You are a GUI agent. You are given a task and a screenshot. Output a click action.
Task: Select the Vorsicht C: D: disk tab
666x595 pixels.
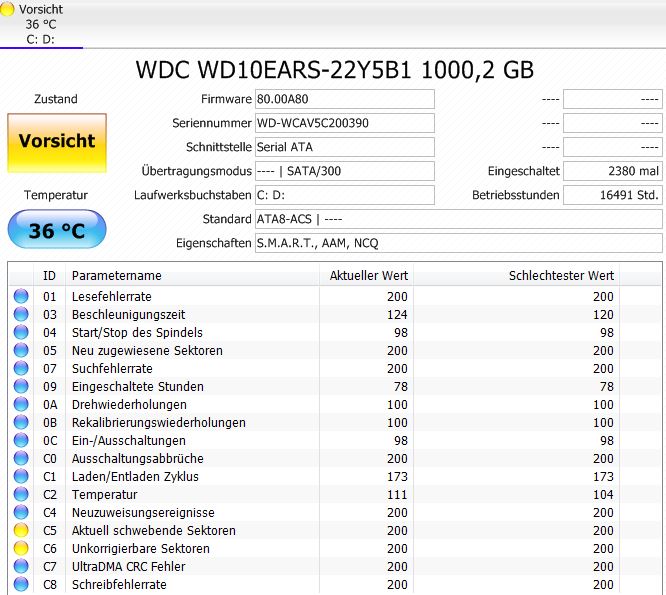pyautogui.click(x=41, y=24)
